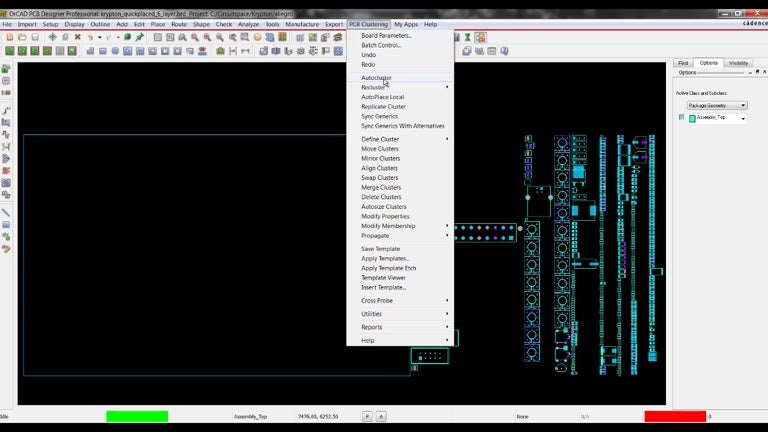Click the Assembly_Top cyan color swatch
This screenshot has height=432, width=768.
click(x=693, y=119)
